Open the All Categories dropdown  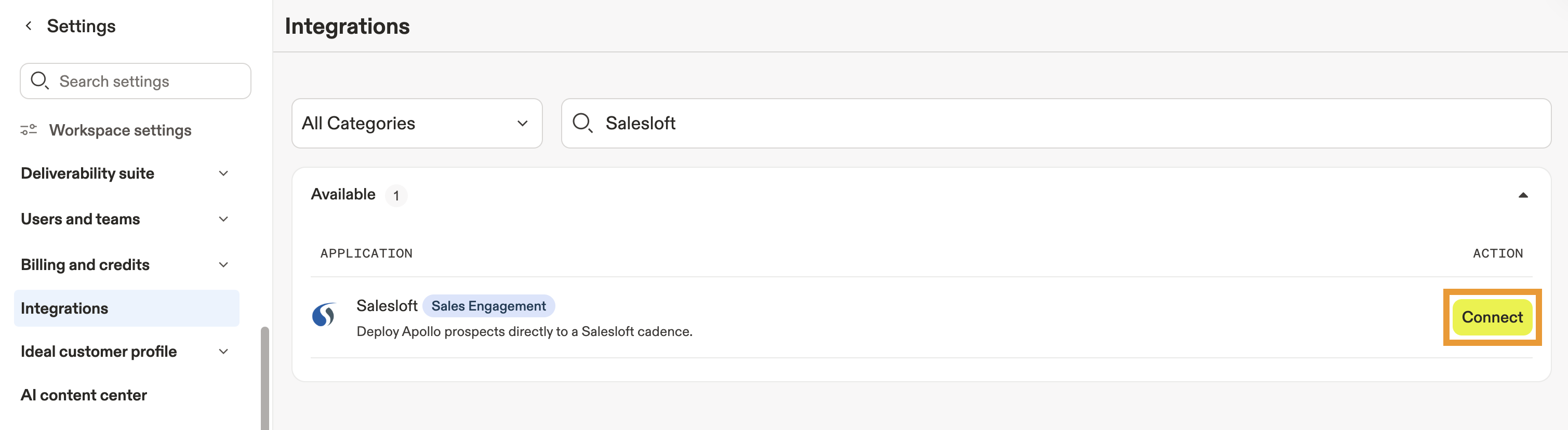pyautogui.click(x=416, y=124)
